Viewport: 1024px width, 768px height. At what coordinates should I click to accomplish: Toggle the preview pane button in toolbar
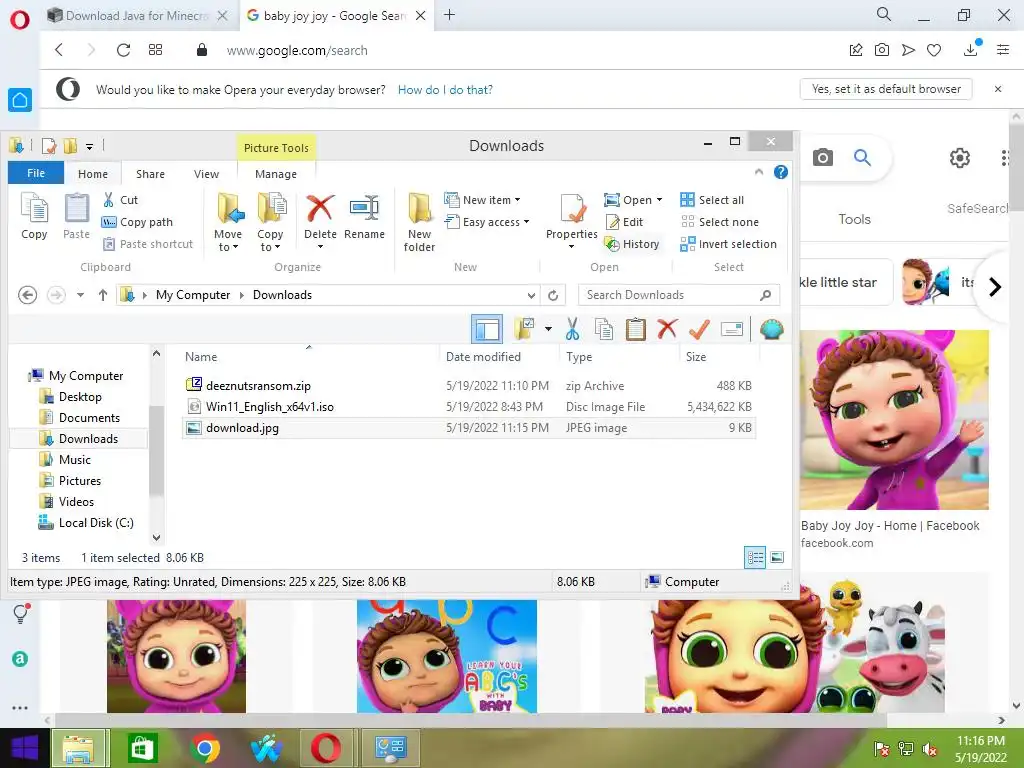point(487,329)
